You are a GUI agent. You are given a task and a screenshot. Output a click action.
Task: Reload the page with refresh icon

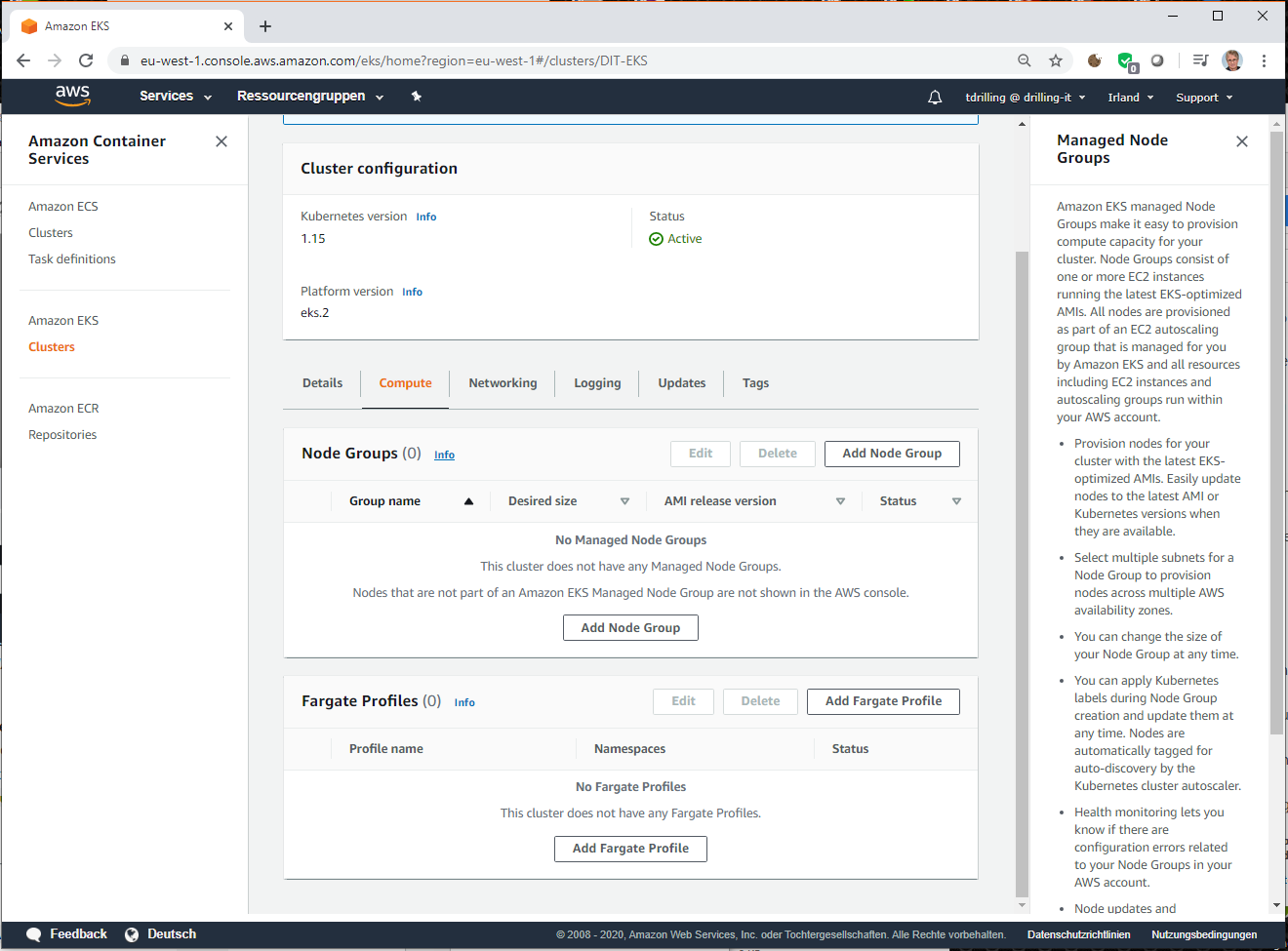point(86,60)
